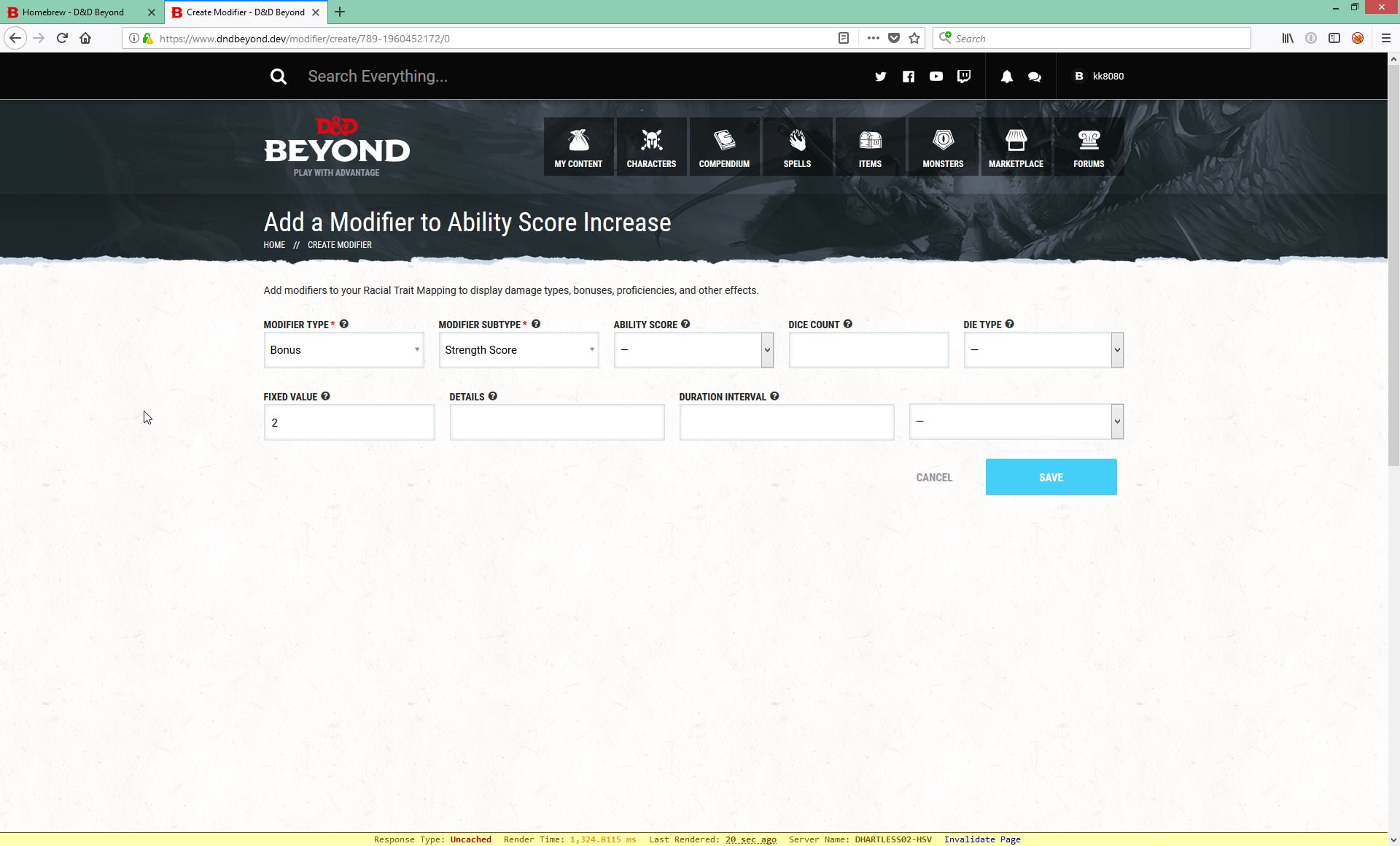Open the Spells navigation menu
Viewport: 1400px width, 846px height.
pos(797,147)
